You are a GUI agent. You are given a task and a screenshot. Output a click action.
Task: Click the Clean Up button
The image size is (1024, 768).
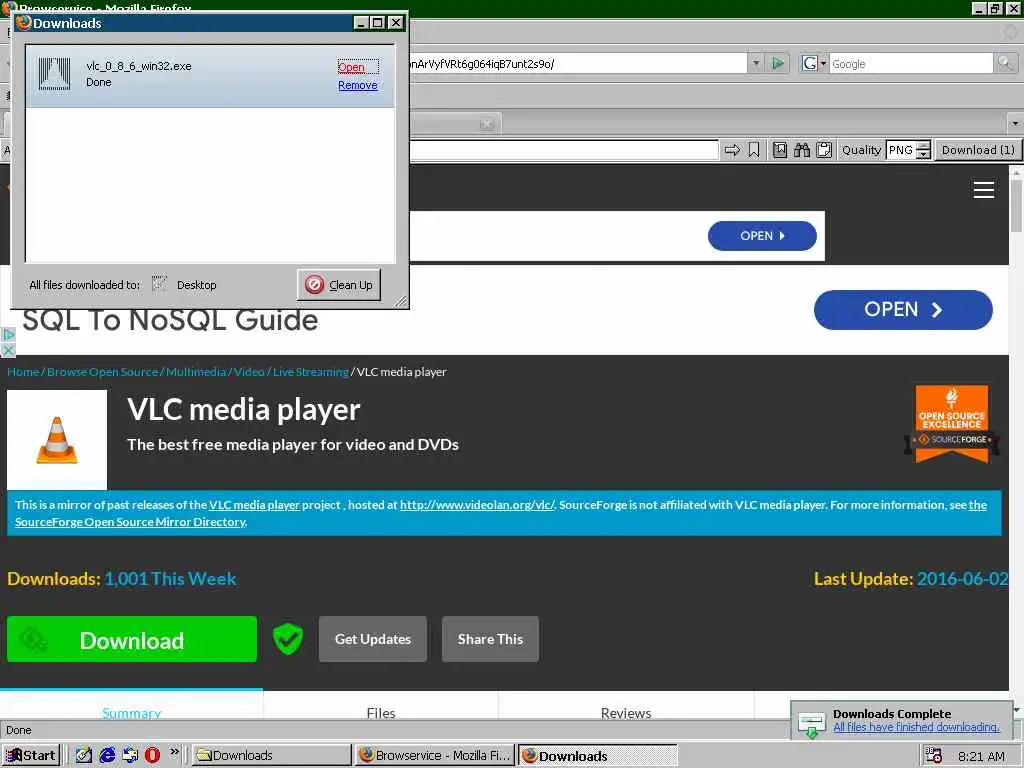point(339,285)
